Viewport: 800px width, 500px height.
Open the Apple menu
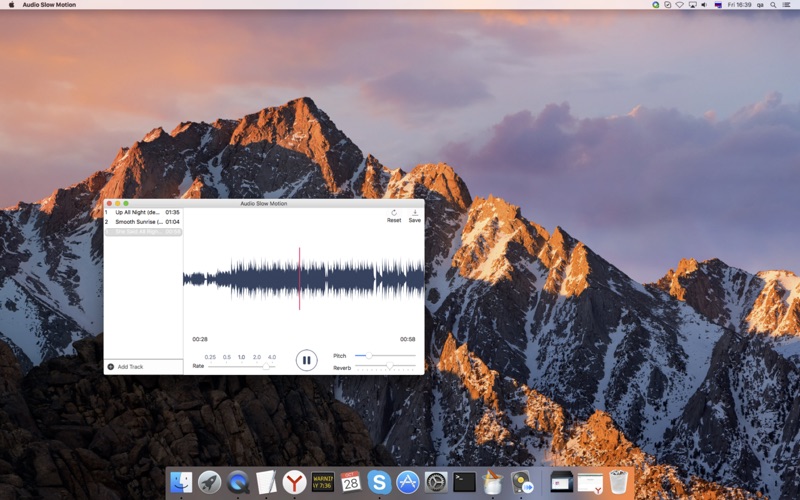[x=11, y=5]
